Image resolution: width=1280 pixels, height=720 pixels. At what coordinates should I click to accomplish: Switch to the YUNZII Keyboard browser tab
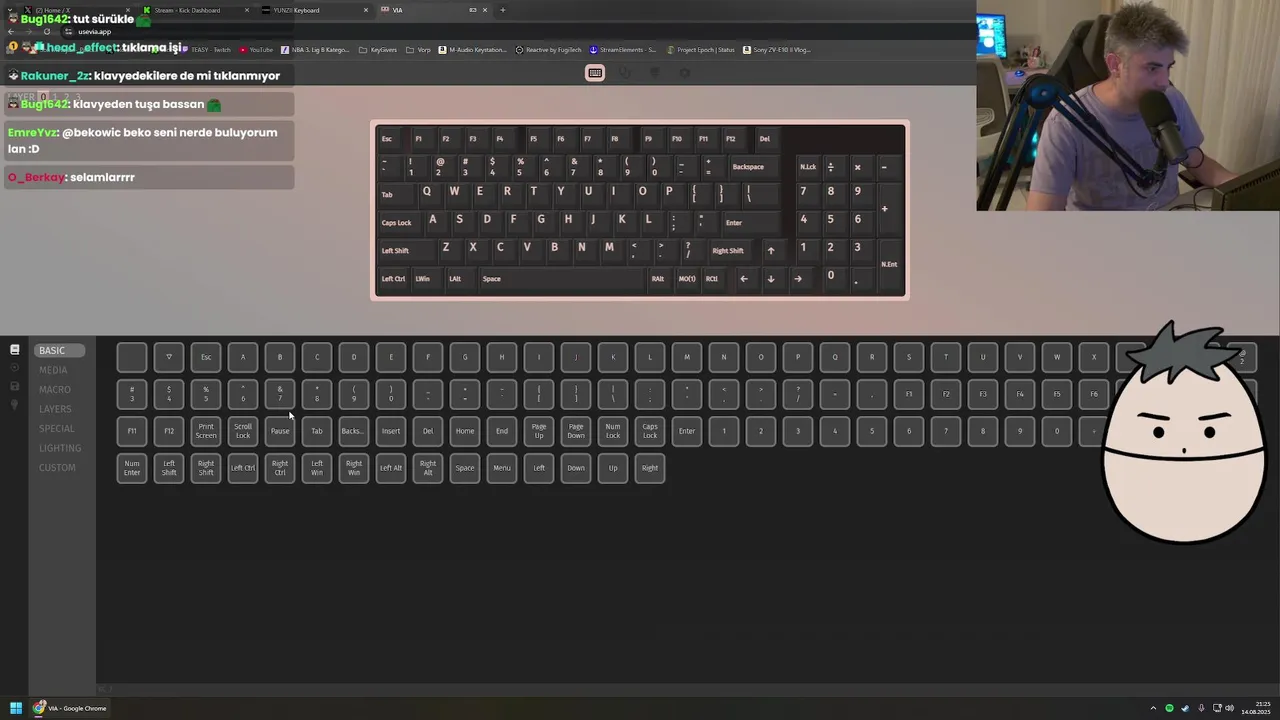[x=315, y=10]
